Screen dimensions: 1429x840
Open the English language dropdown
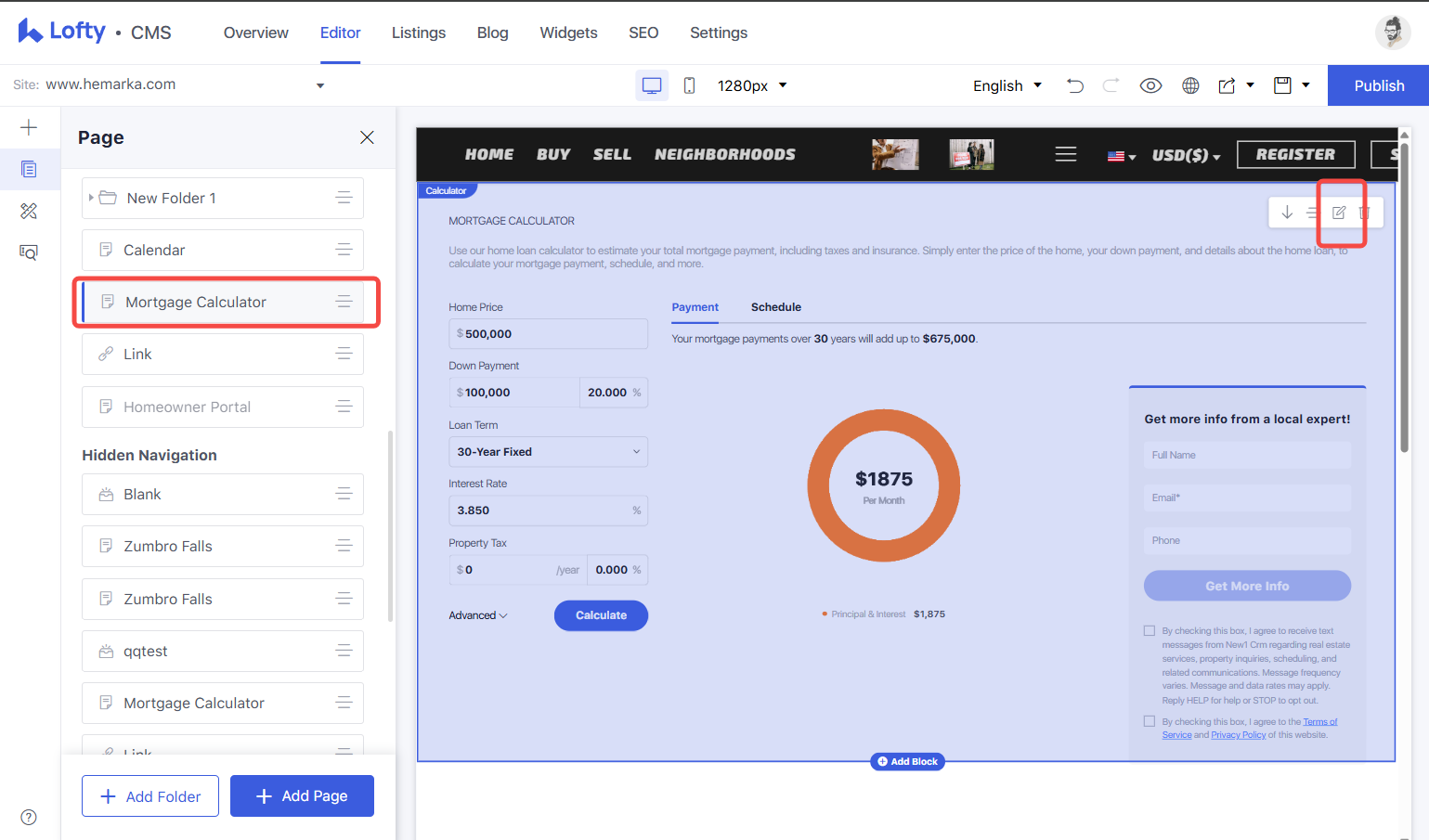click(1007, 85)
